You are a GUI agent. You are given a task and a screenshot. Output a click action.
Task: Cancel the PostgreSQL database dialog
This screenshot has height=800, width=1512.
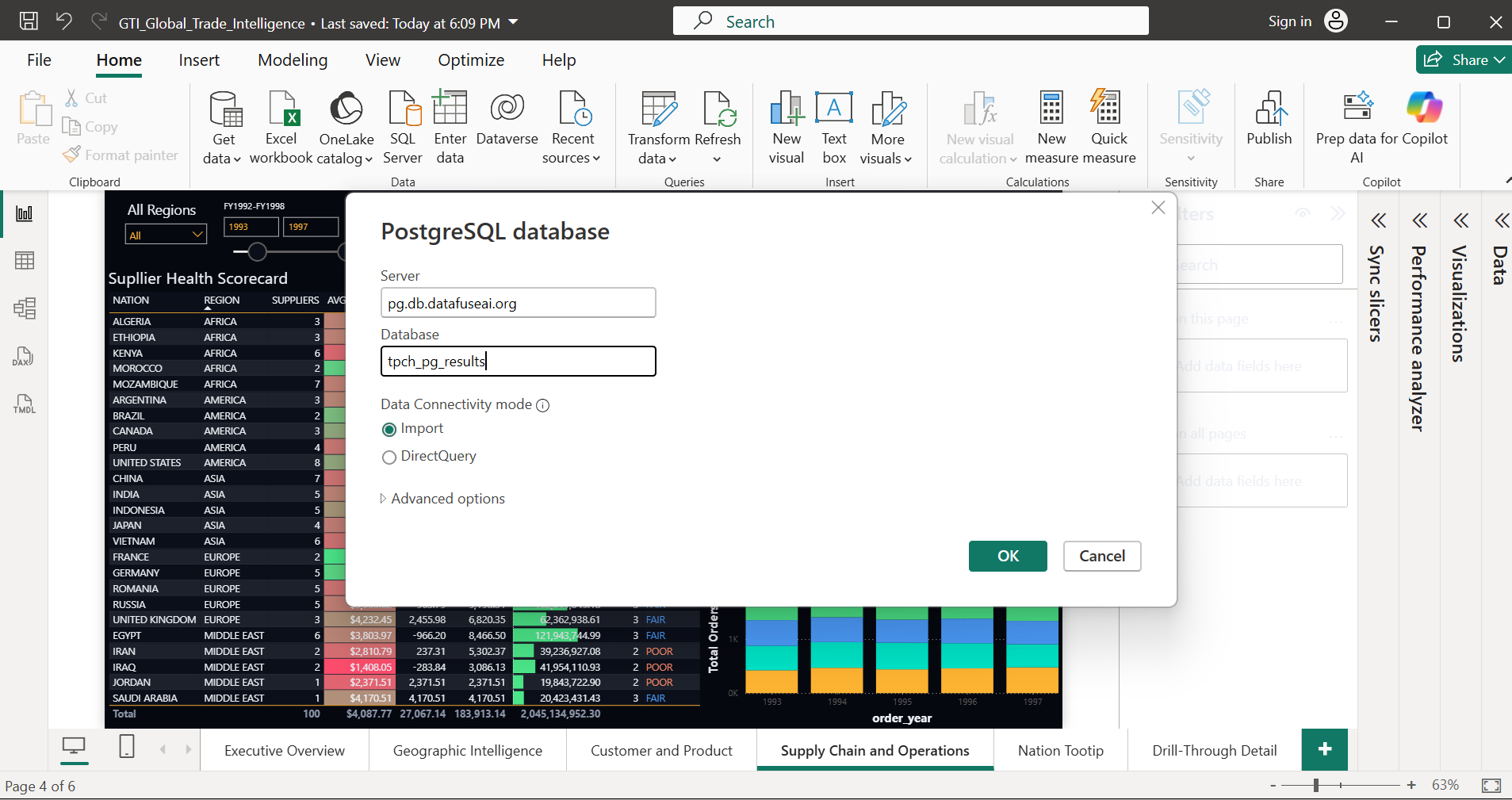coord(1102,556)
